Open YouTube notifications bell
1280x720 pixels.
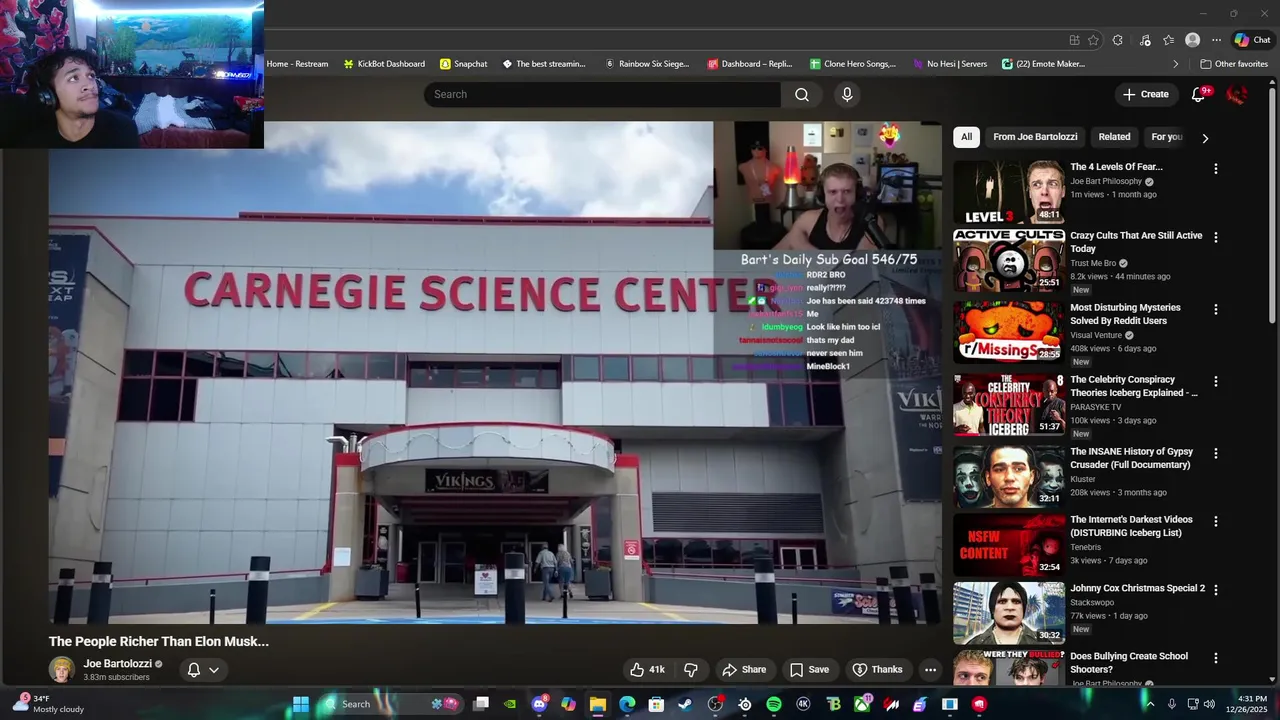1199,94
